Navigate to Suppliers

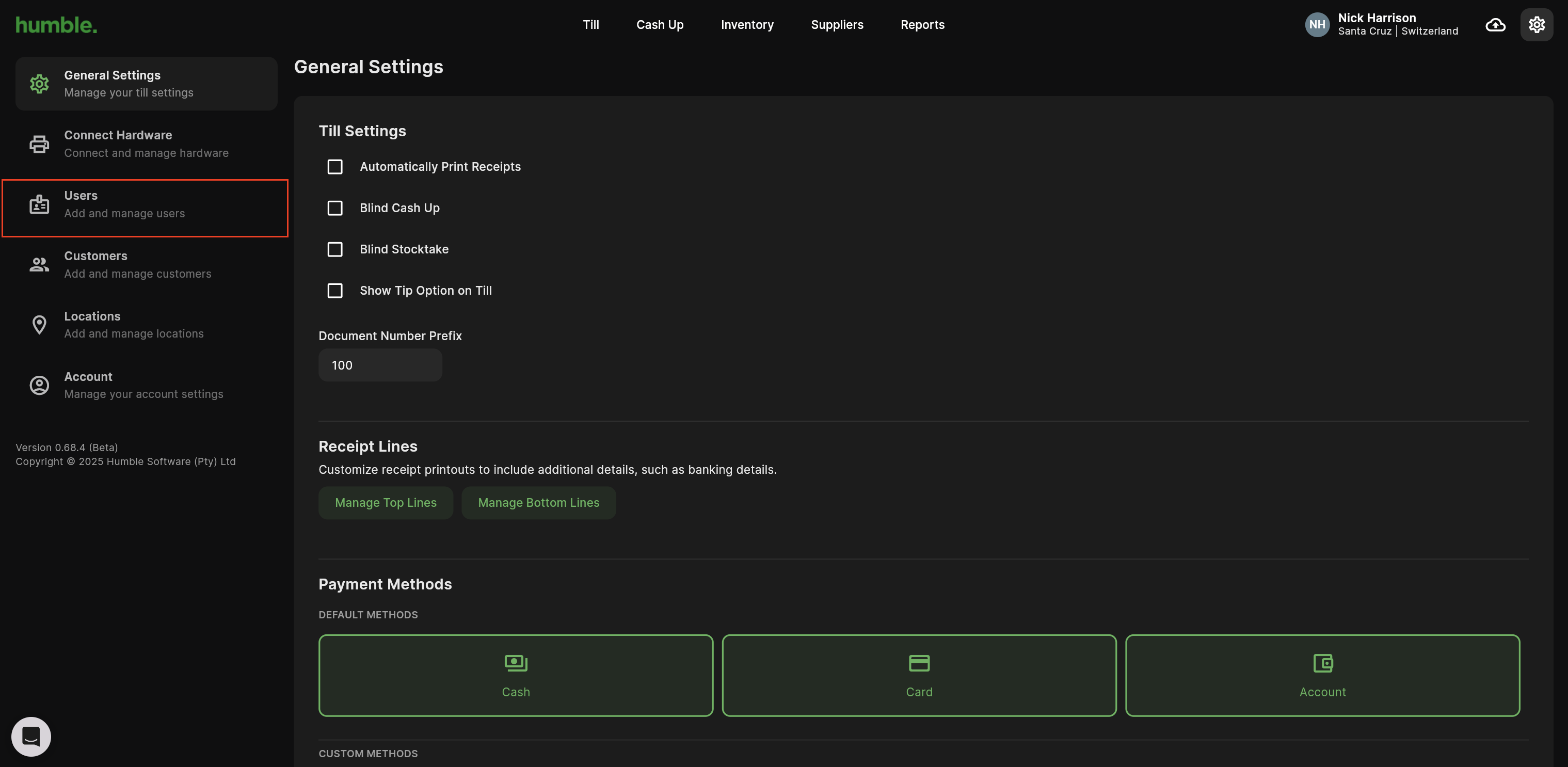click(837, 25)
